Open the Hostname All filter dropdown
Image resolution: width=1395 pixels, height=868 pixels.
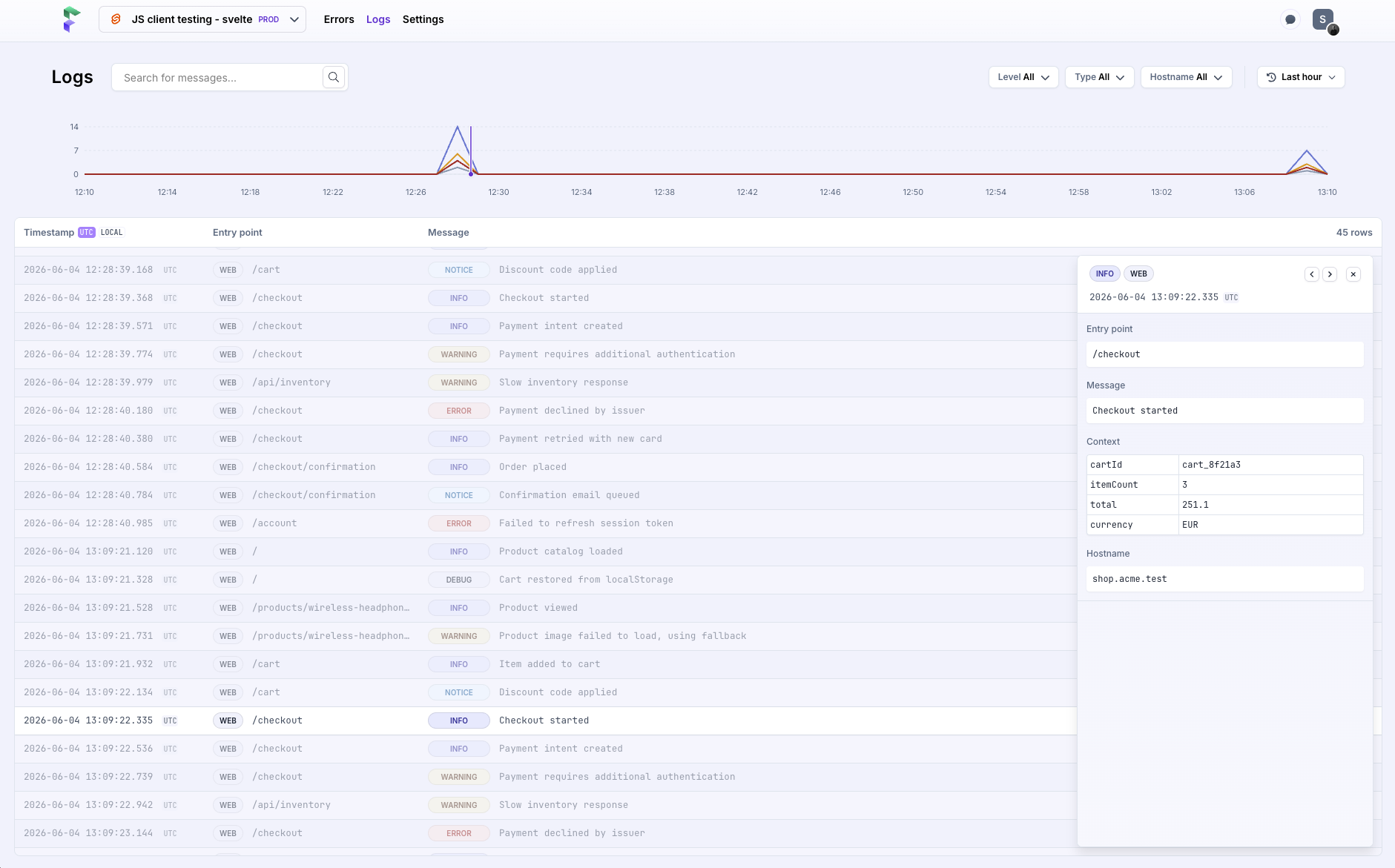coord(1187,77)
